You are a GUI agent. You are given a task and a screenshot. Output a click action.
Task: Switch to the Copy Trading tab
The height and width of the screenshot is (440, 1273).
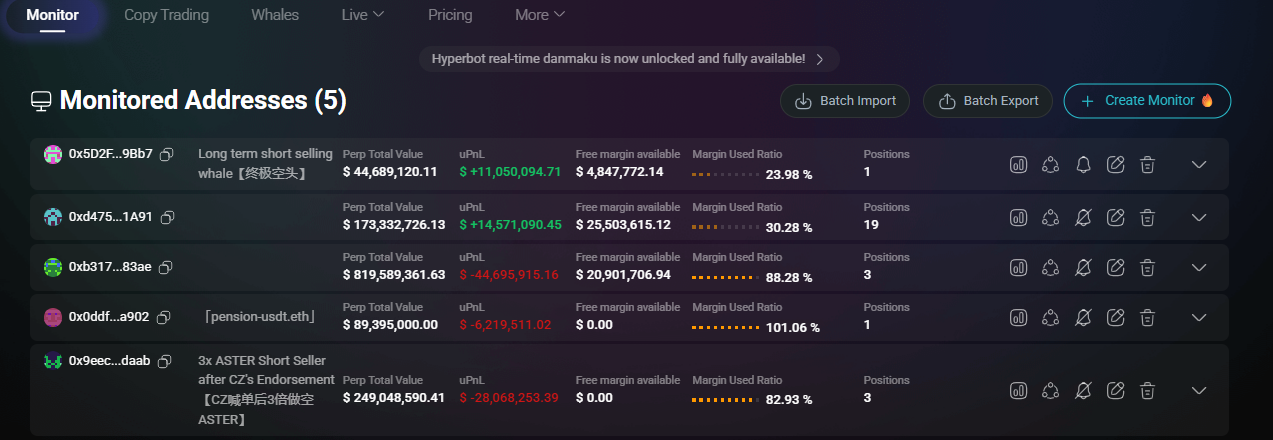coord(166,15)
